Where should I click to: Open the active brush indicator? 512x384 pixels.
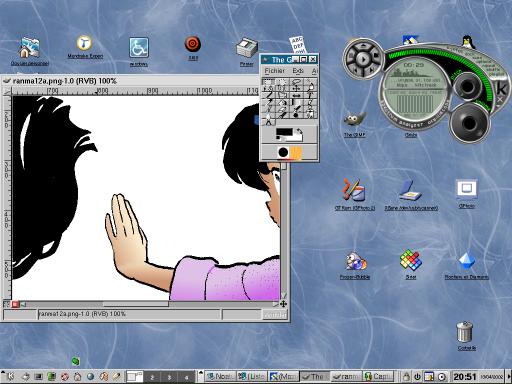283,153
